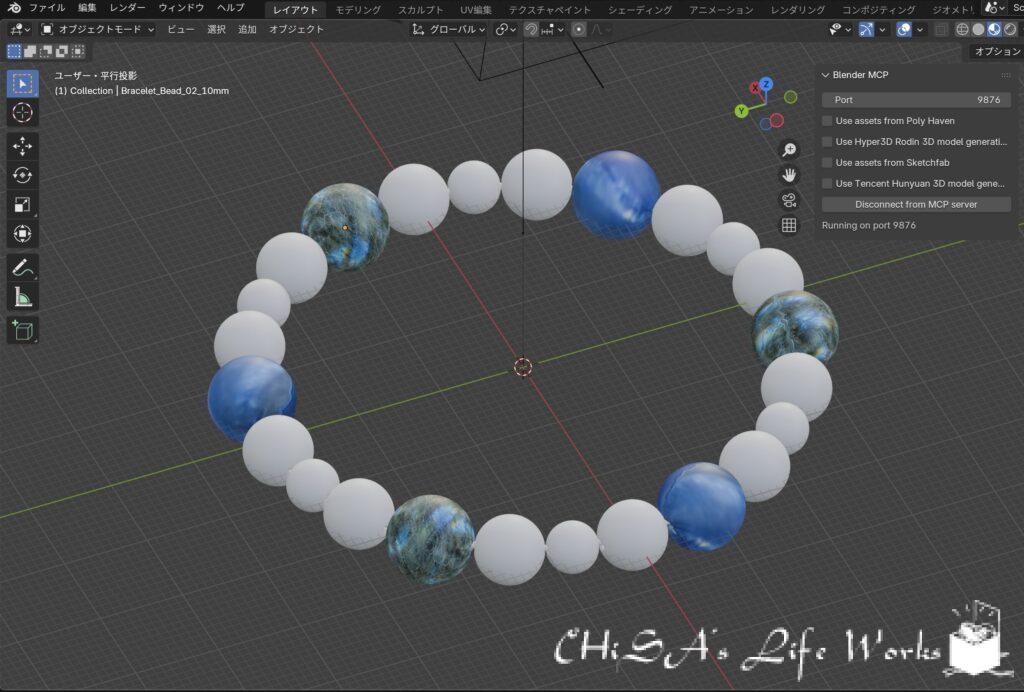Image resolution: width=1024 pixels, height=692 pixels.
Task: Open the 追加 menu in viewport header
Action: [247, 29]
